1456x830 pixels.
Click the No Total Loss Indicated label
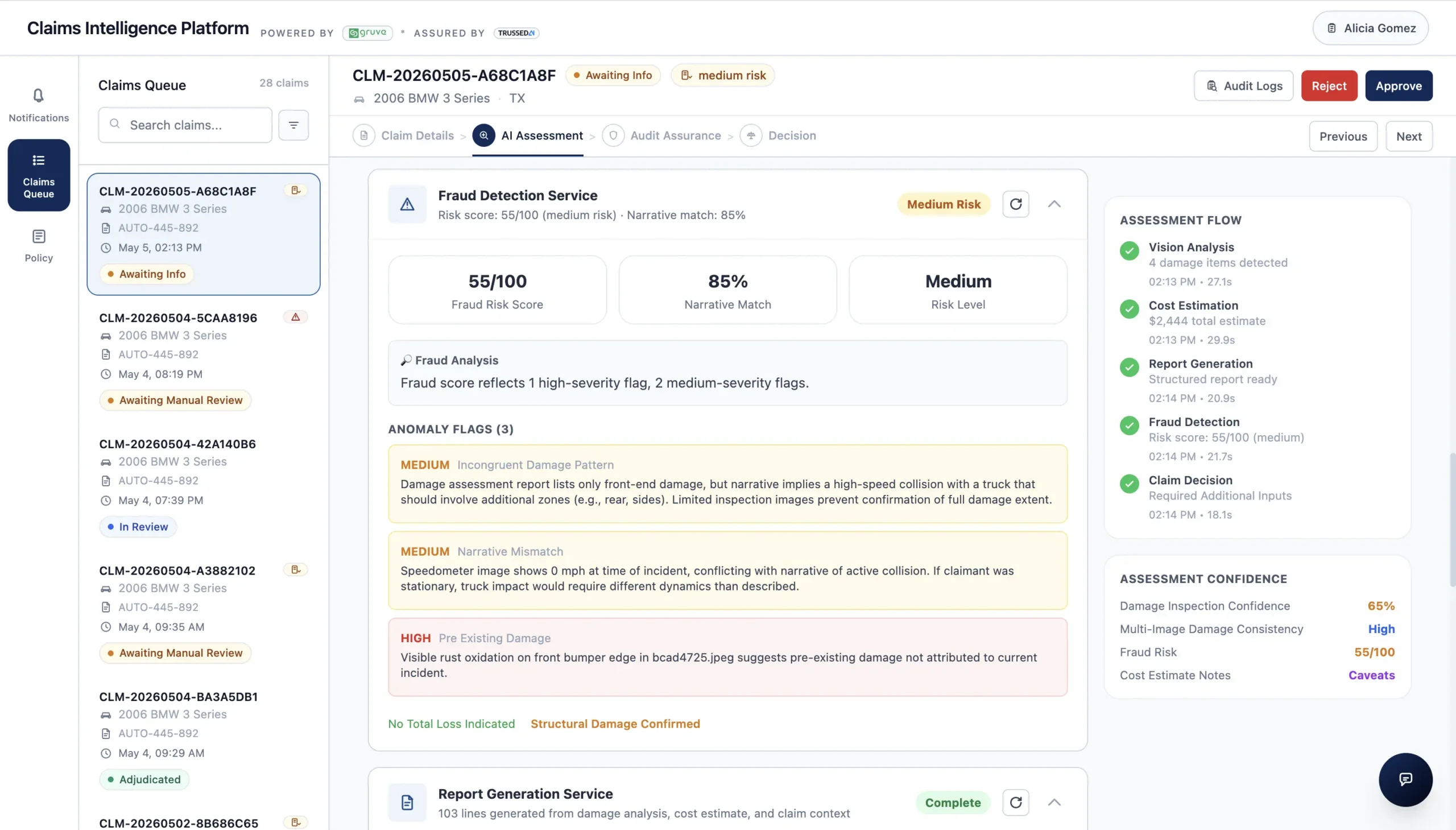(x=452, y=724)
